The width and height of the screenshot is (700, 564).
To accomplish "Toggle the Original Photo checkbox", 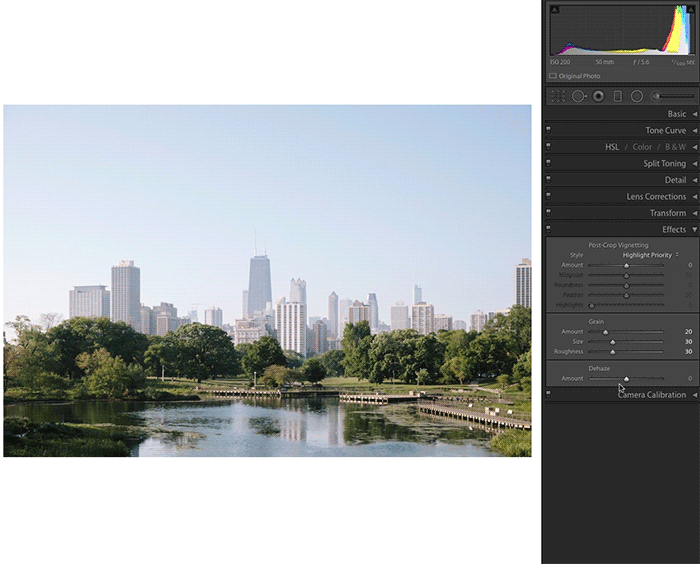I will 553,76.
